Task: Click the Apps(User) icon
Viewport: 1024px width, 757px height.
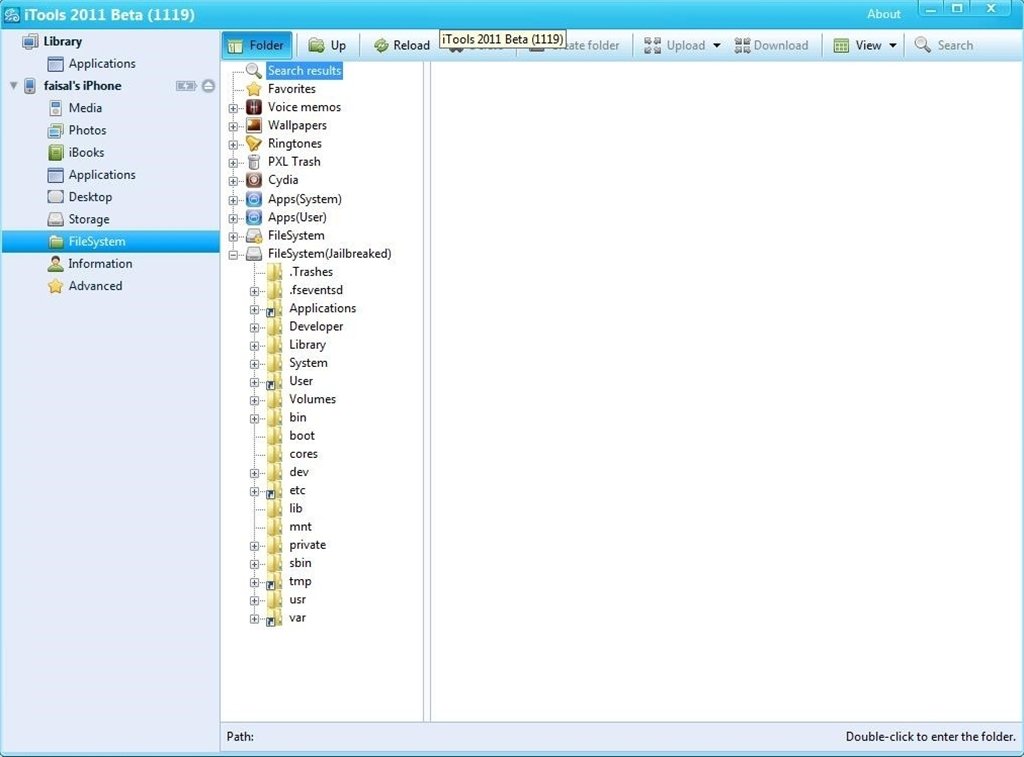Action: pos(254,217)
